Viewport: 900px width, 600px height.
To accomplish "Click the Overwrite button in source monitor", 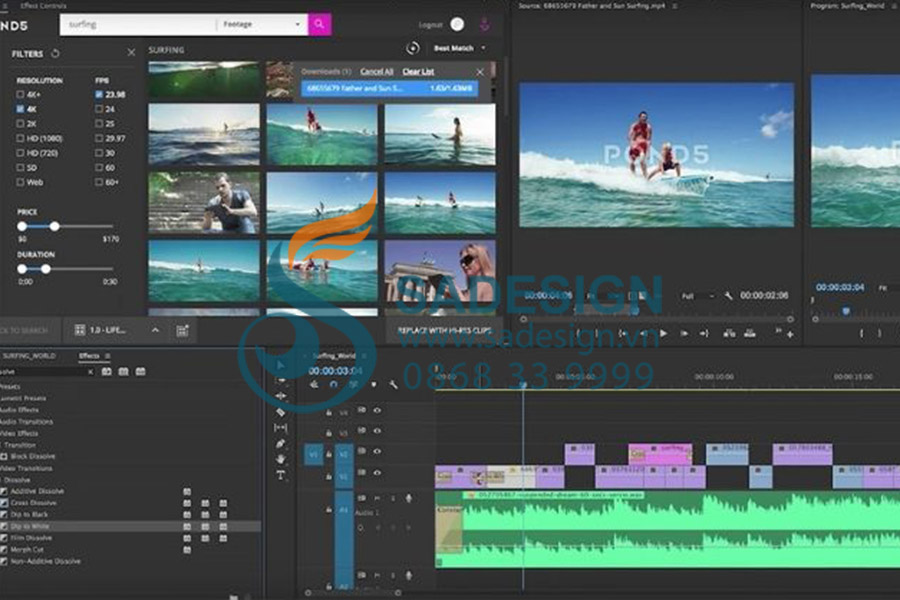I will [x=750, y=333].
